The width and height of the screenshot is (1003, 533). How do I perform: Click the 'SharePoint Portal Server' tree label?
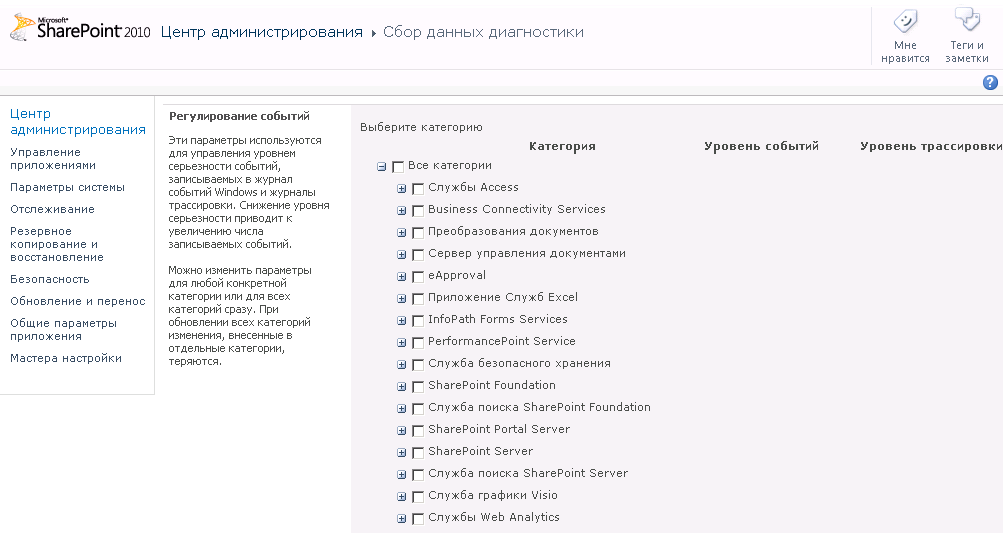pos(499,429)
